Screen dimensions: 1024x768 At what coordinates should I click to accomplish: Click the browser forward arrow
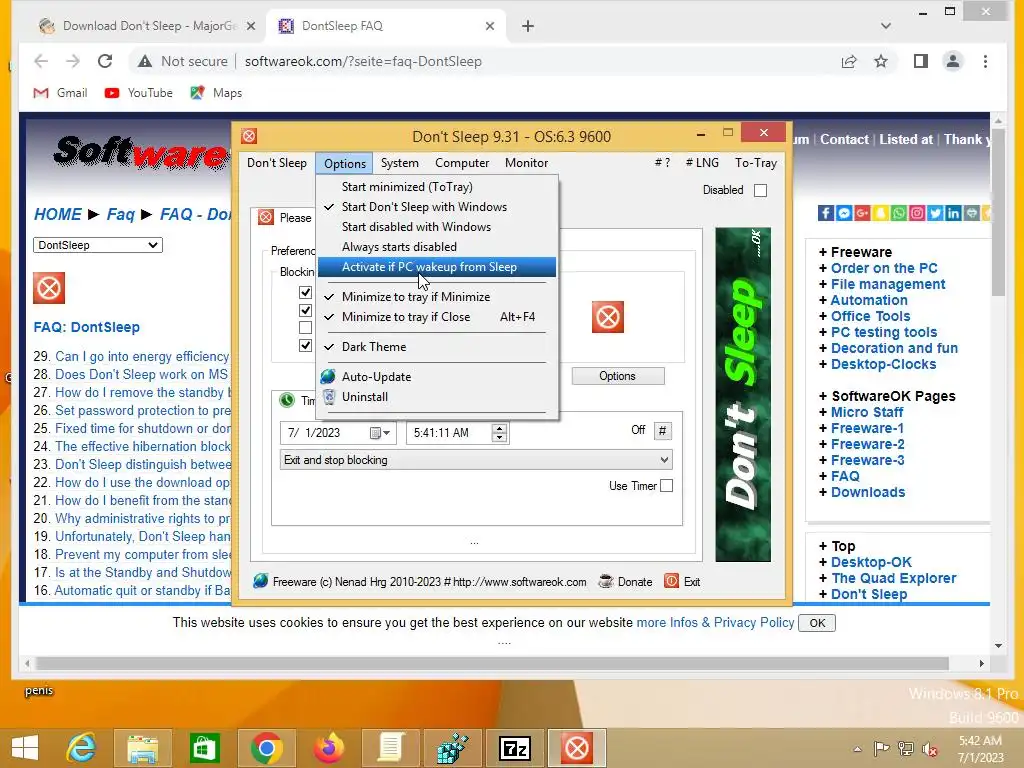(x=72, y=61)
